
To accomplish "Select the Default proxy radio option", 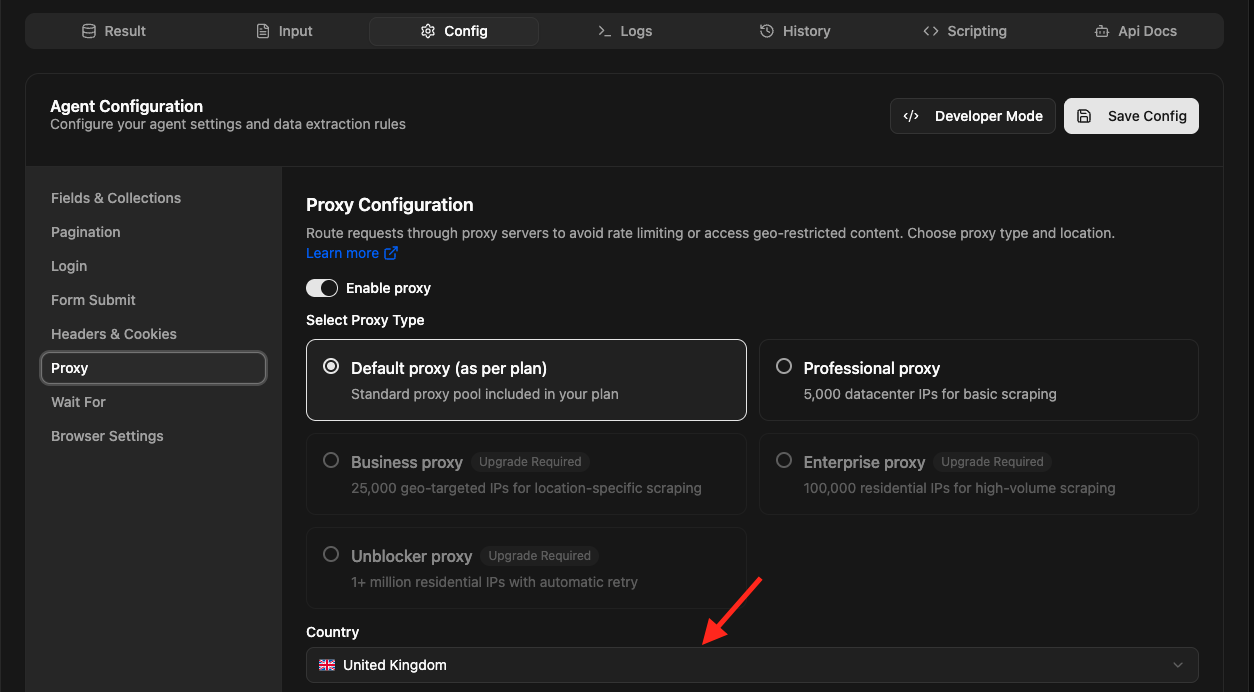I will click(x=331, y=367).
